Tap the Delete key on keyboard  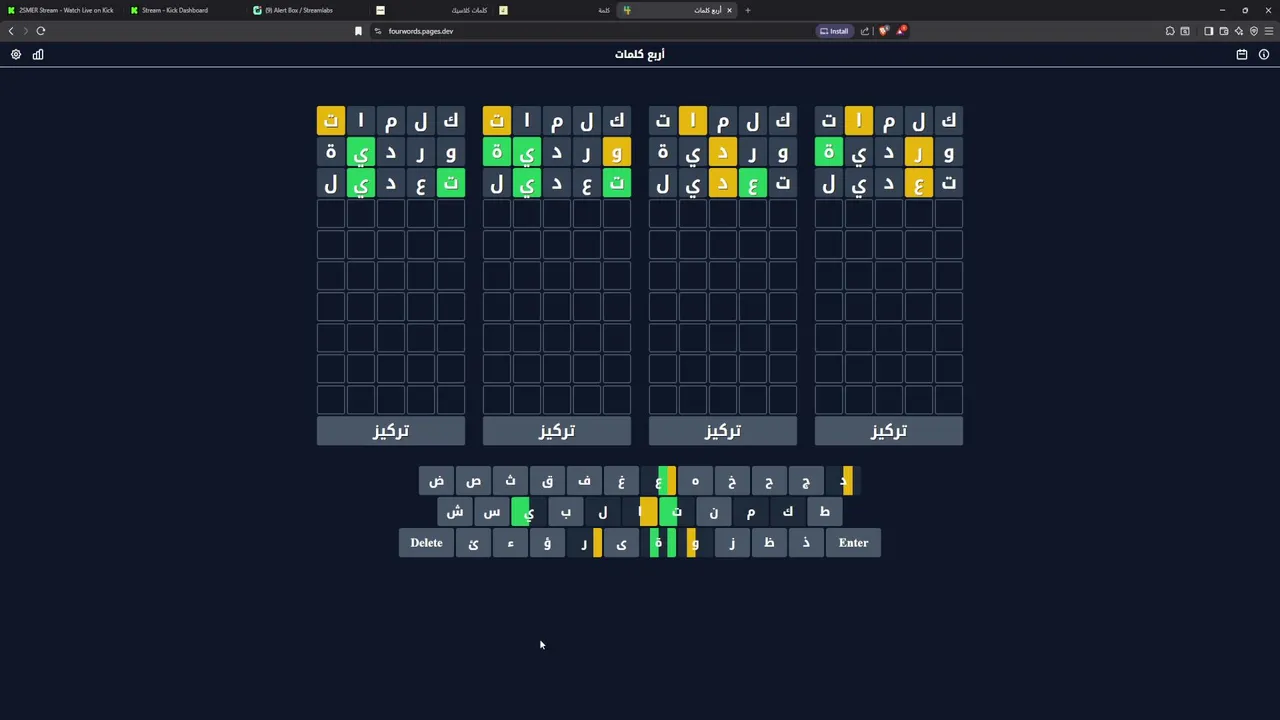(426, 543)
